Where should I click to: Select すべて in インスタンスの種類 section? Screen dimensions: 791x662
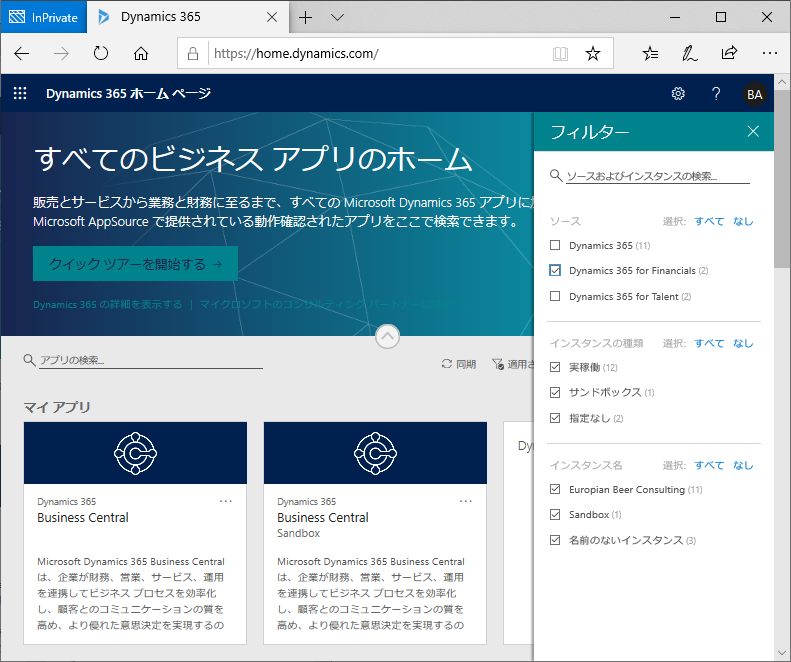(x=709, y=343)
